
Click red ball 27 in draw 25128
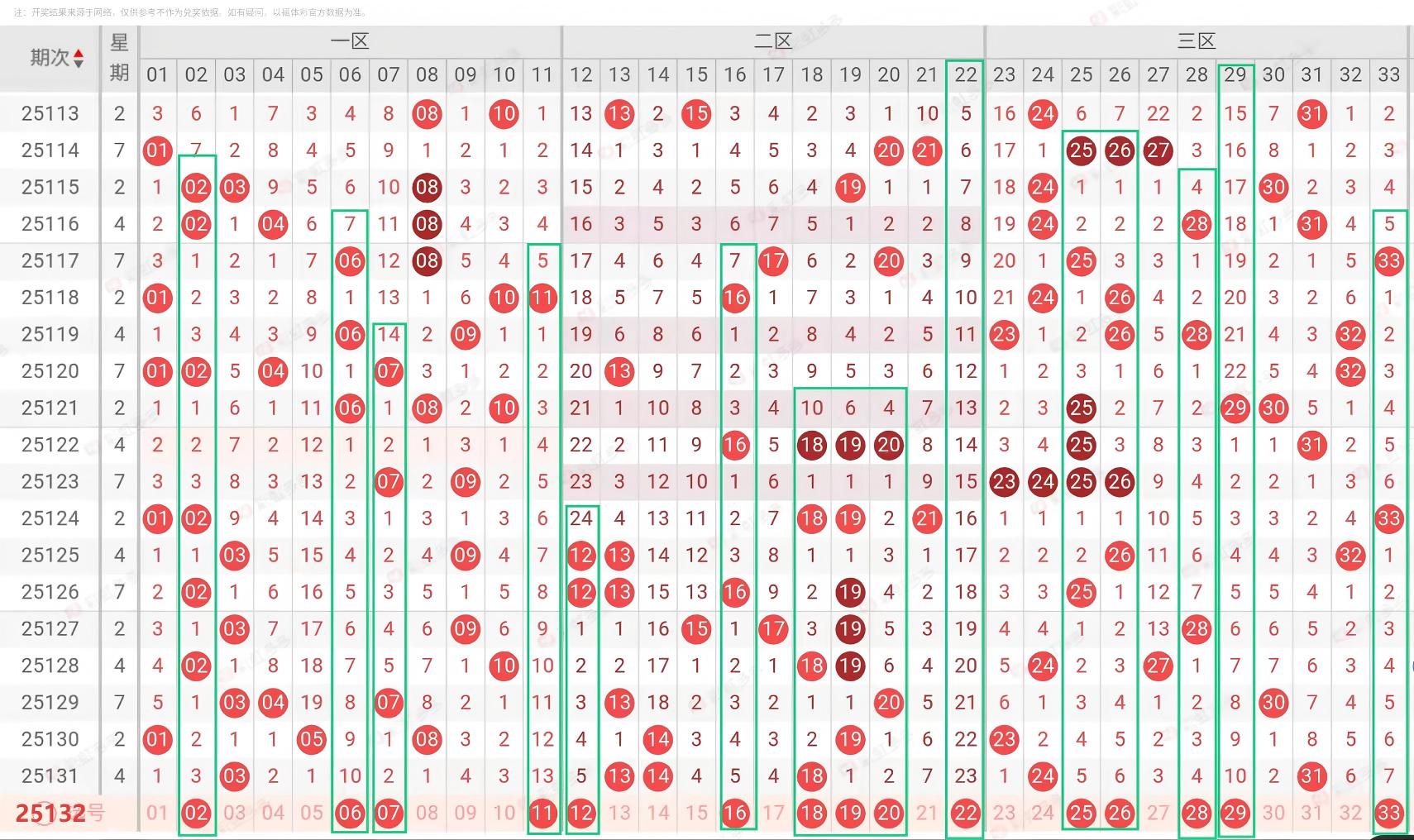[x=1158, y=666]
